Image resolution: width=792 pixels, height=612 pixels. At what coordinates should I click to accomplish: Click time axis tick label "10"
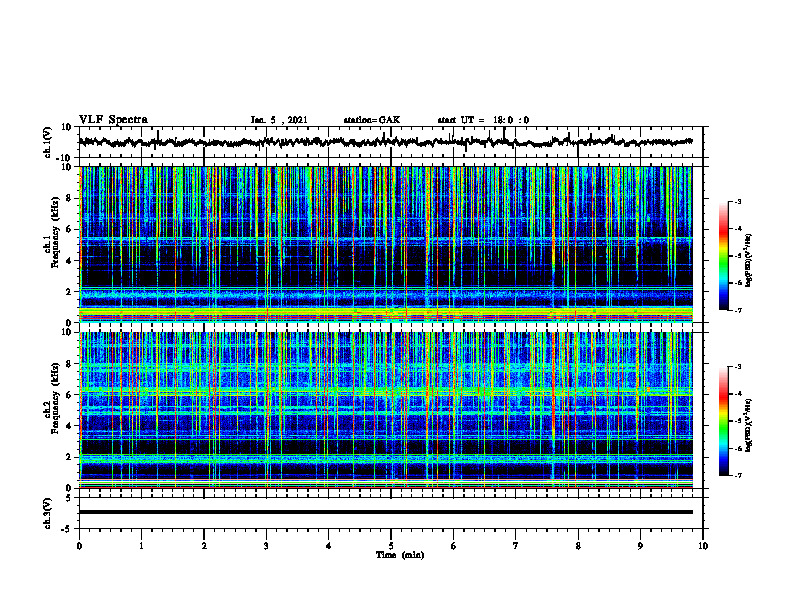703,546
